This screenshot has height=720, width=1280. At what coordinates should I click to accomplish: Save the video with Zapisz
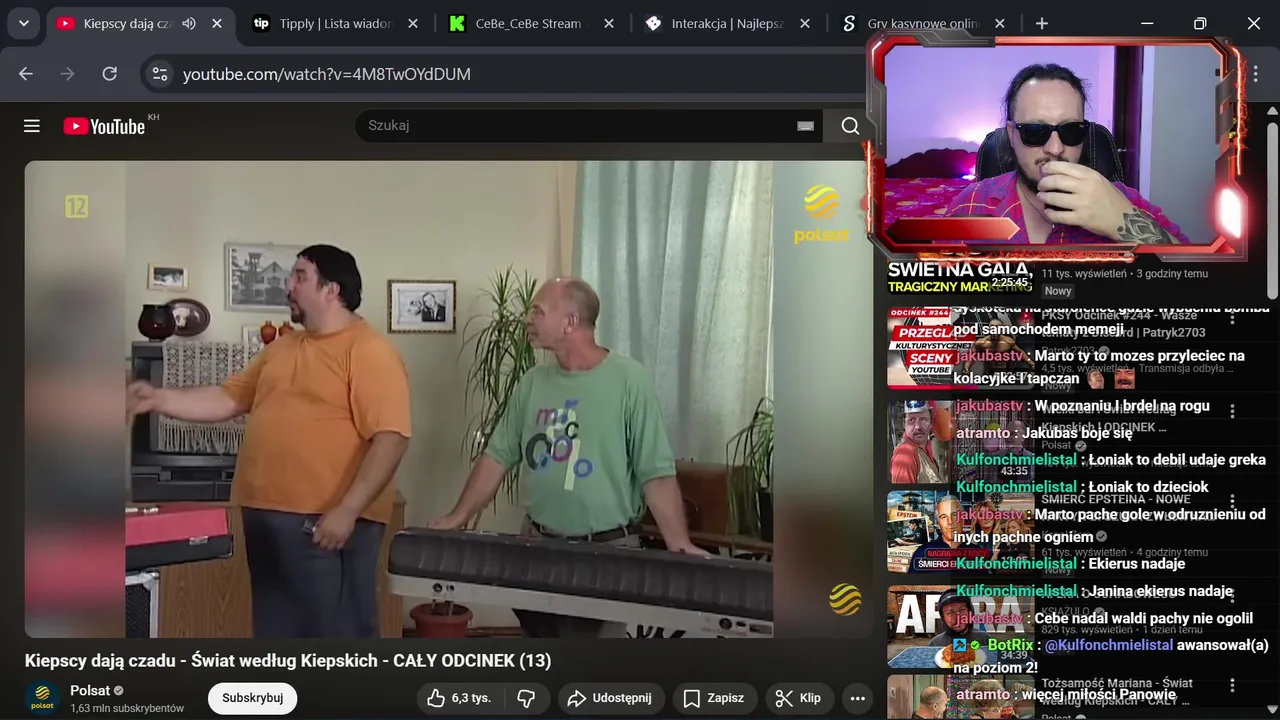click(714, 698)
